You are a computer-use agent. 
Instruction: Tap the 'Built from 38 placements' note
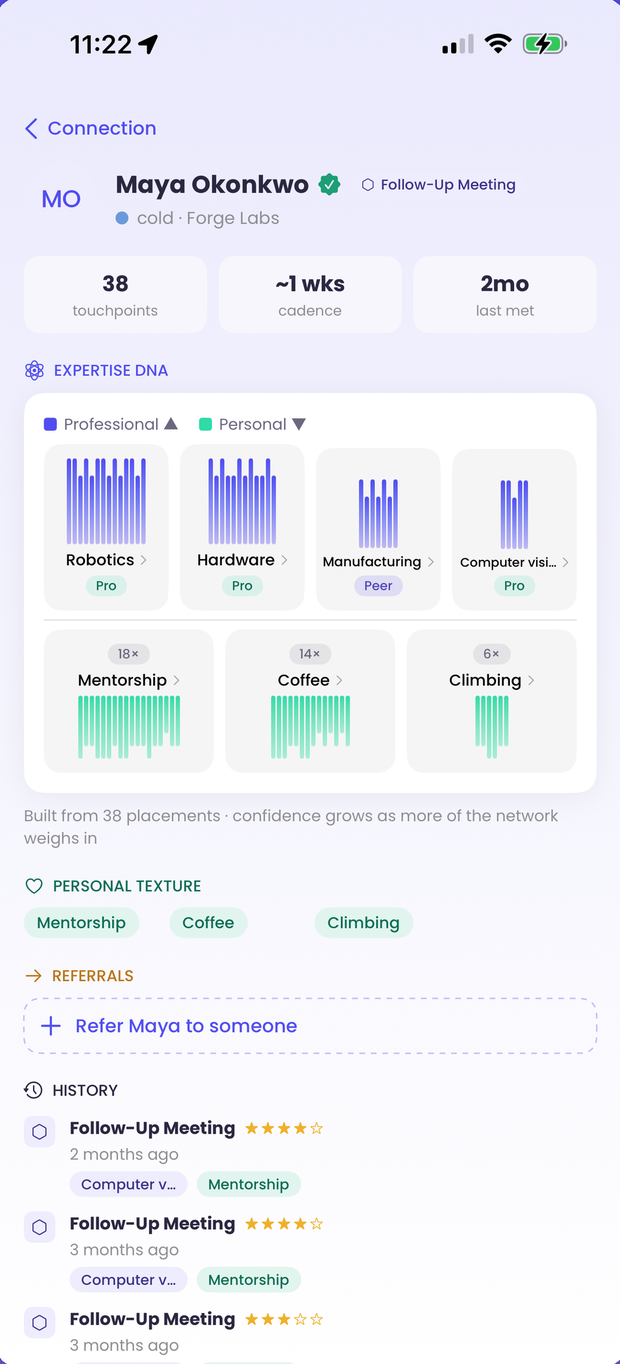click(291, 827)
